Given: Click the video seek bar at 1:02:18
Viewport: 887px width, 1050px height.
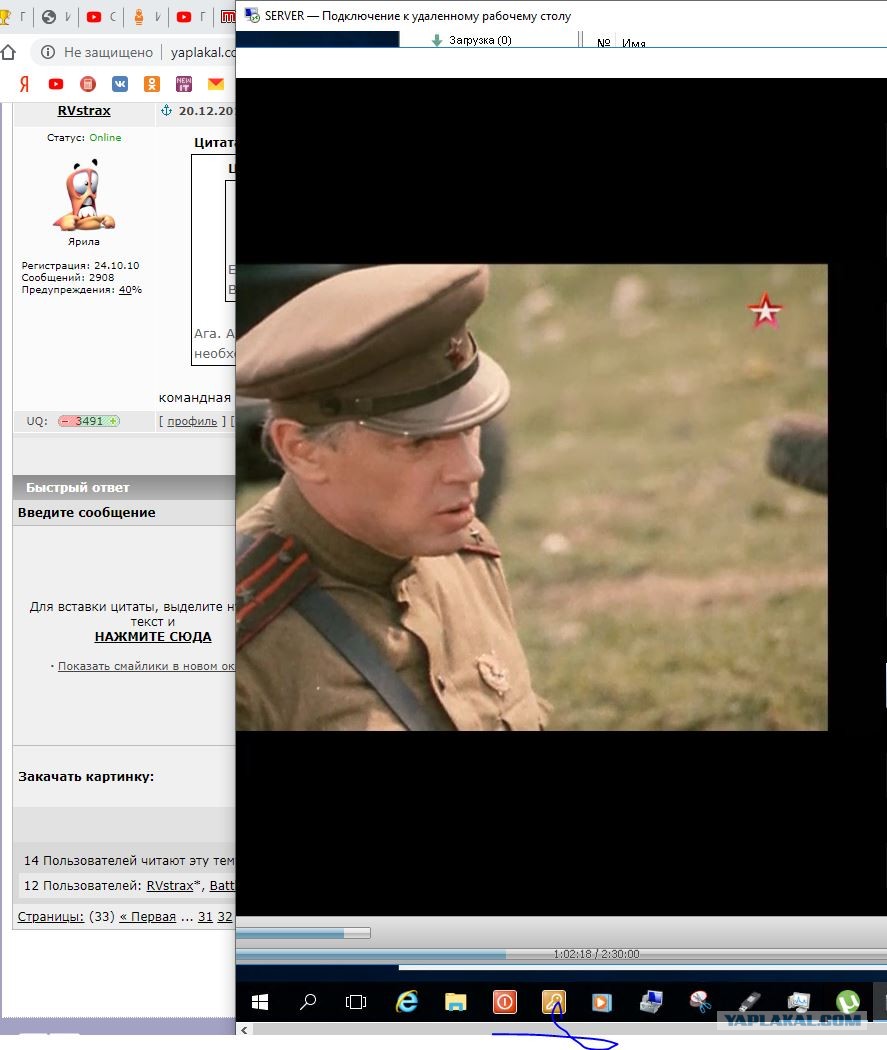Looking at the screenshot, I should click(x=561, y=954).
